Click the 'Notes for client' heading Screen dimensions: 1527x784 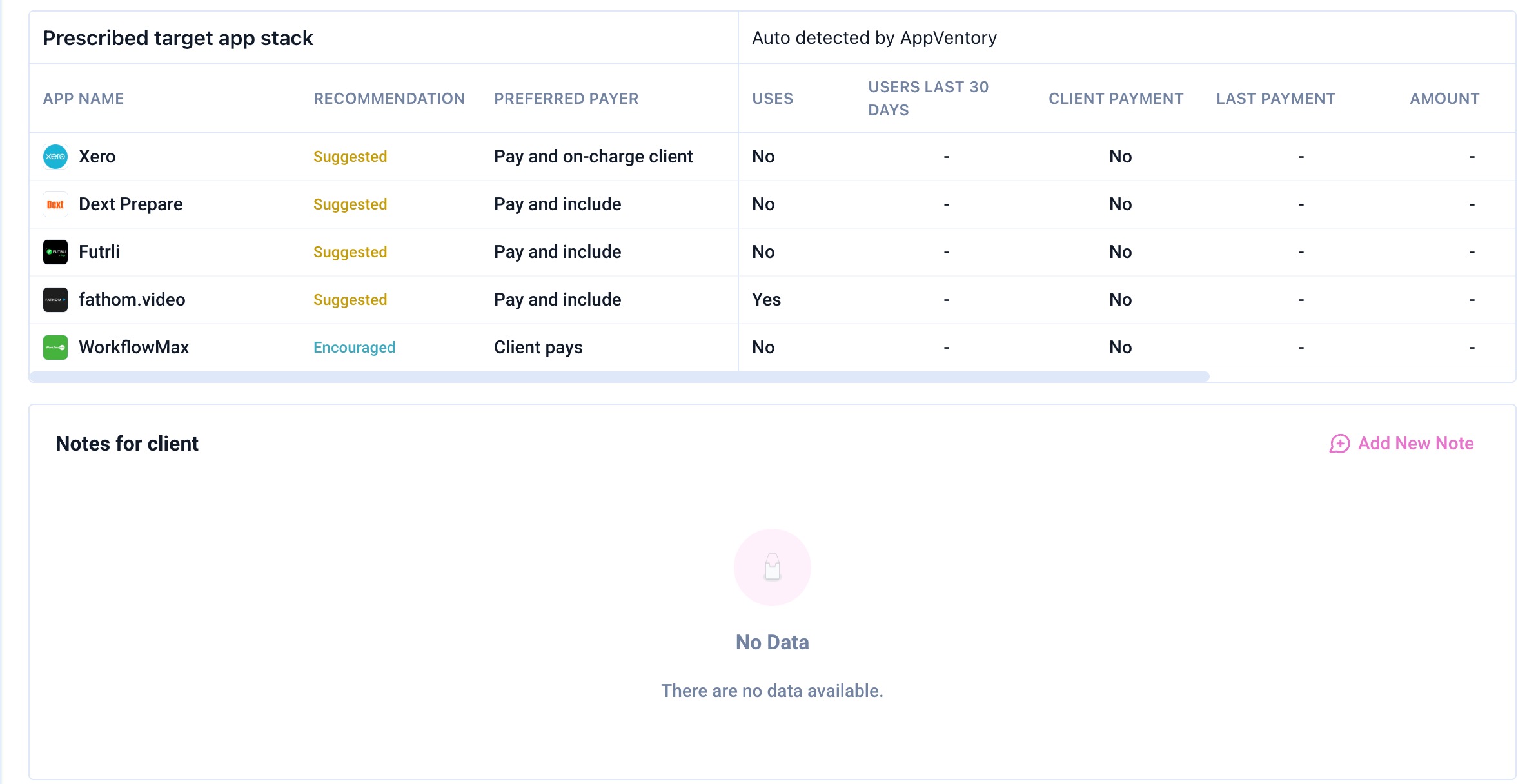tap(127, 444)
